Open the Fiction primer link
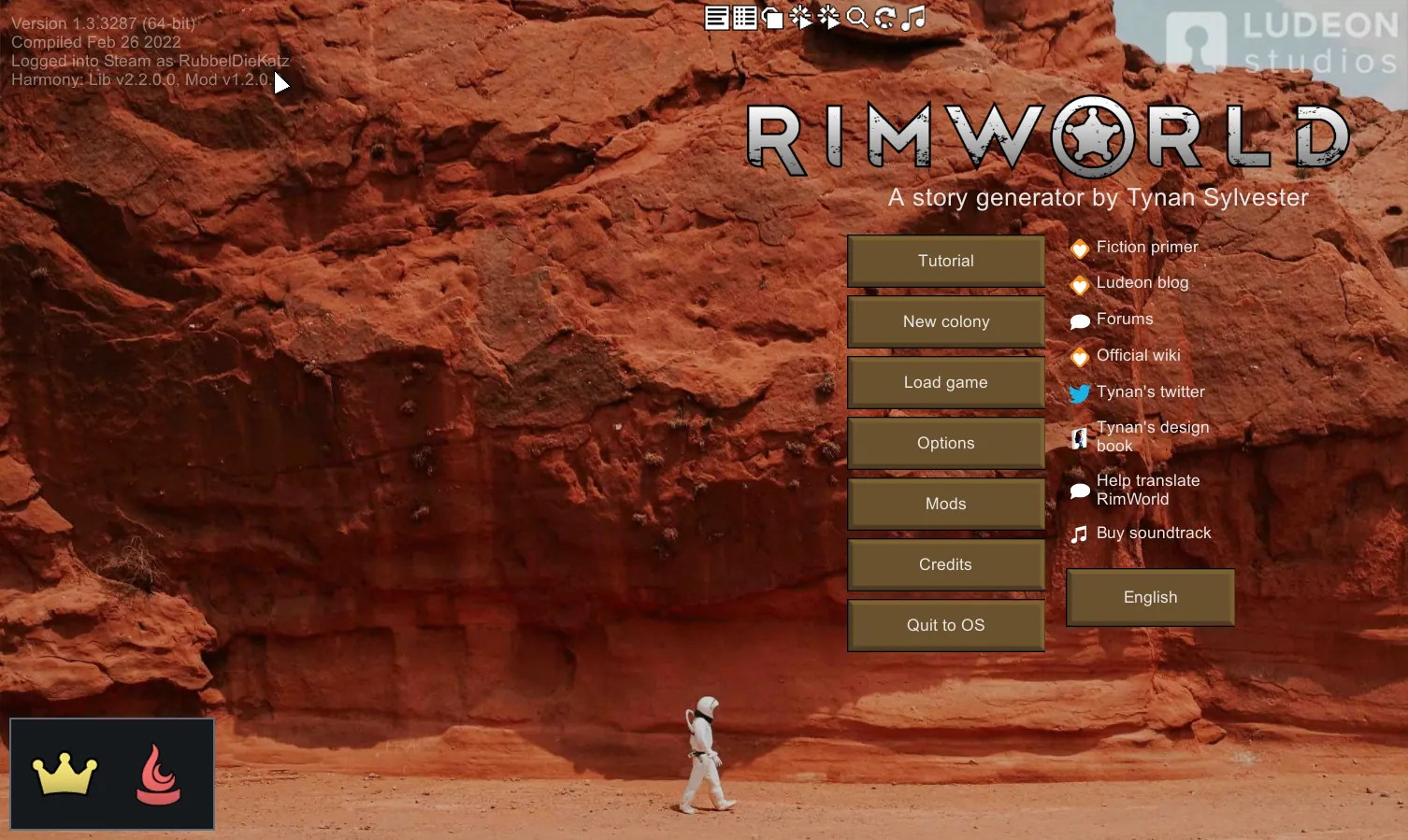This screenshot has height=840, width=1408. point(1146,247)
